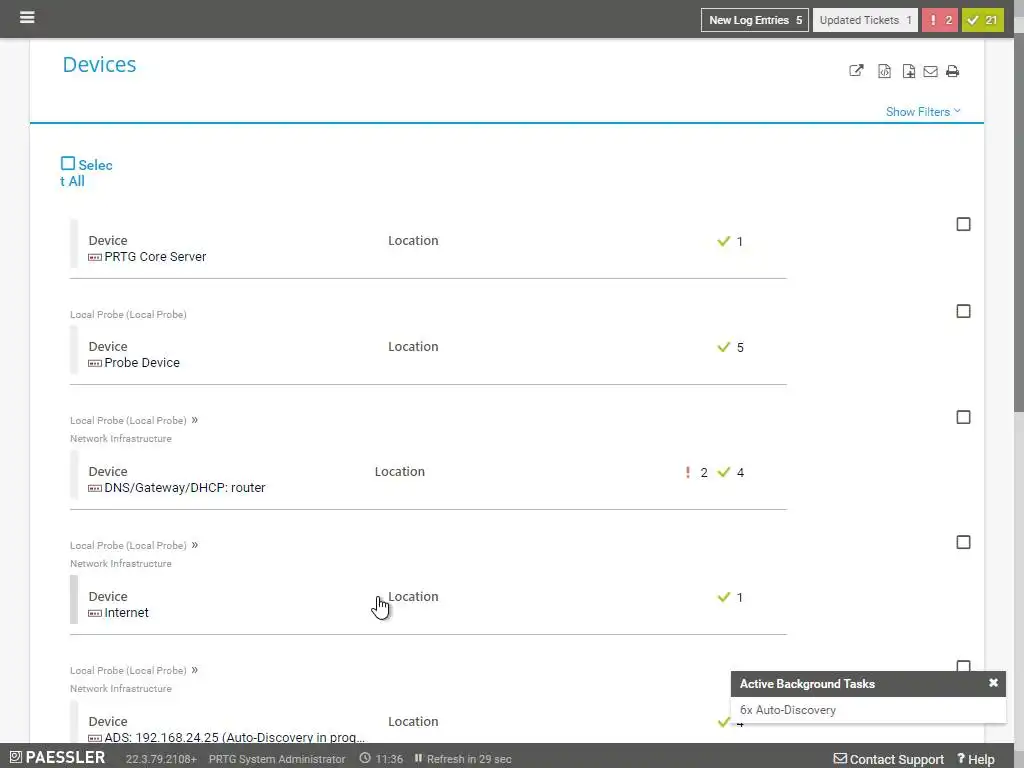Screen dimensions: 1024x768
Task: Open the Internet device
Action: pos(127,613)
